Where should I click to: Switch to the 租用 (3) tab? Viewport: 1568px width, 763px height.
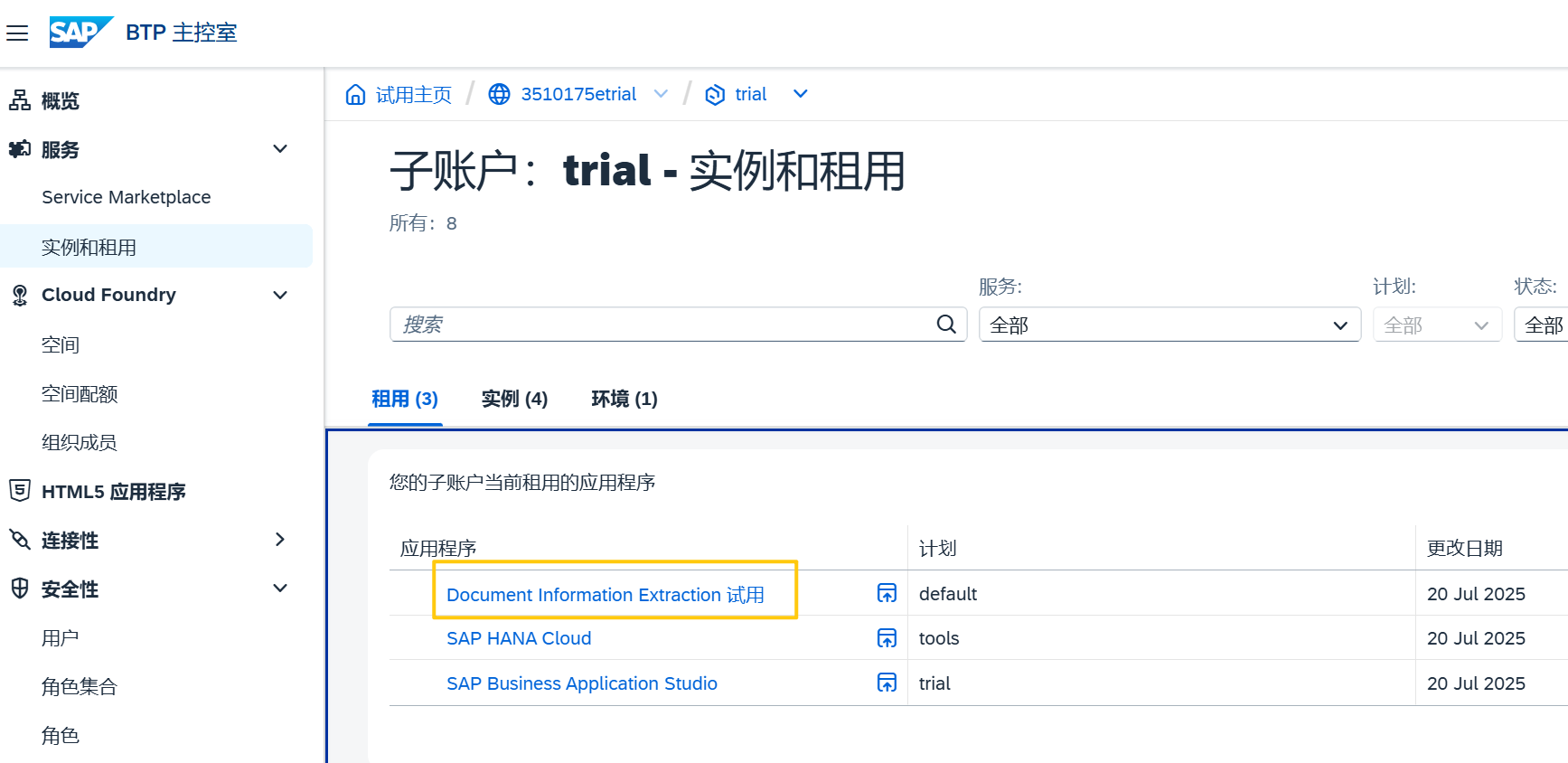[405, 399]
